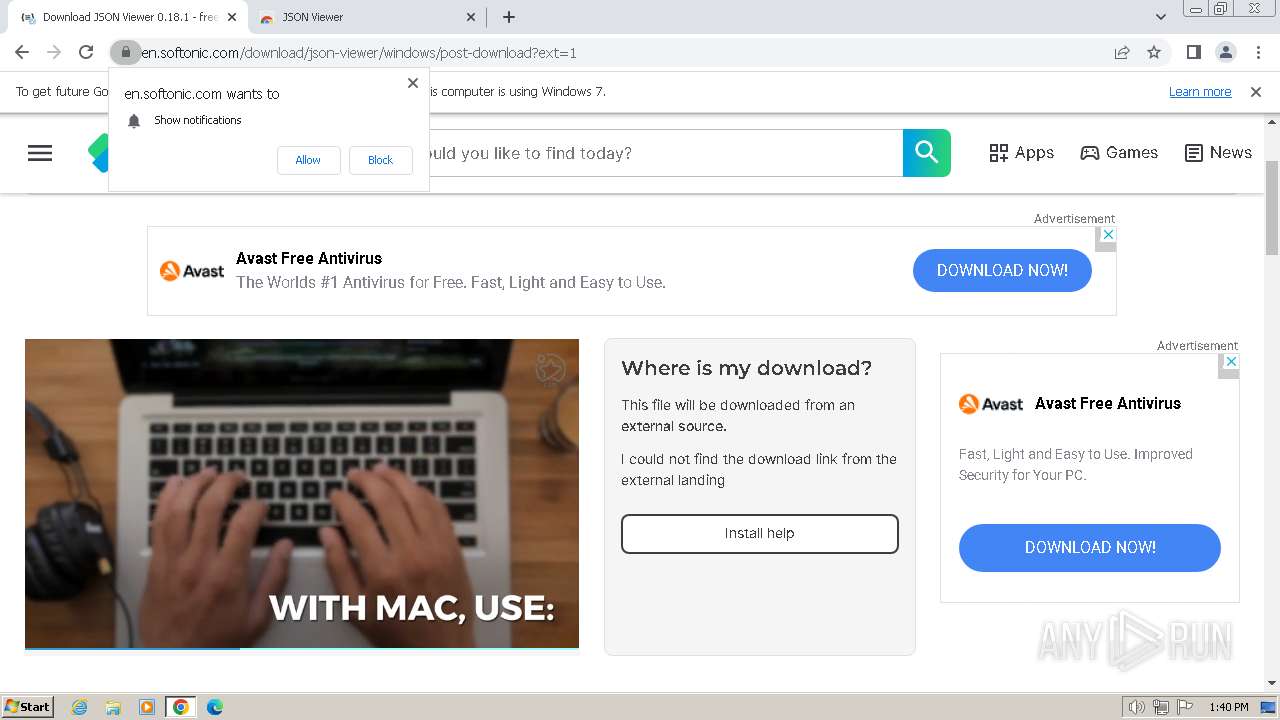Click the Install help button
1280x720 pixels.
[760, 534]
